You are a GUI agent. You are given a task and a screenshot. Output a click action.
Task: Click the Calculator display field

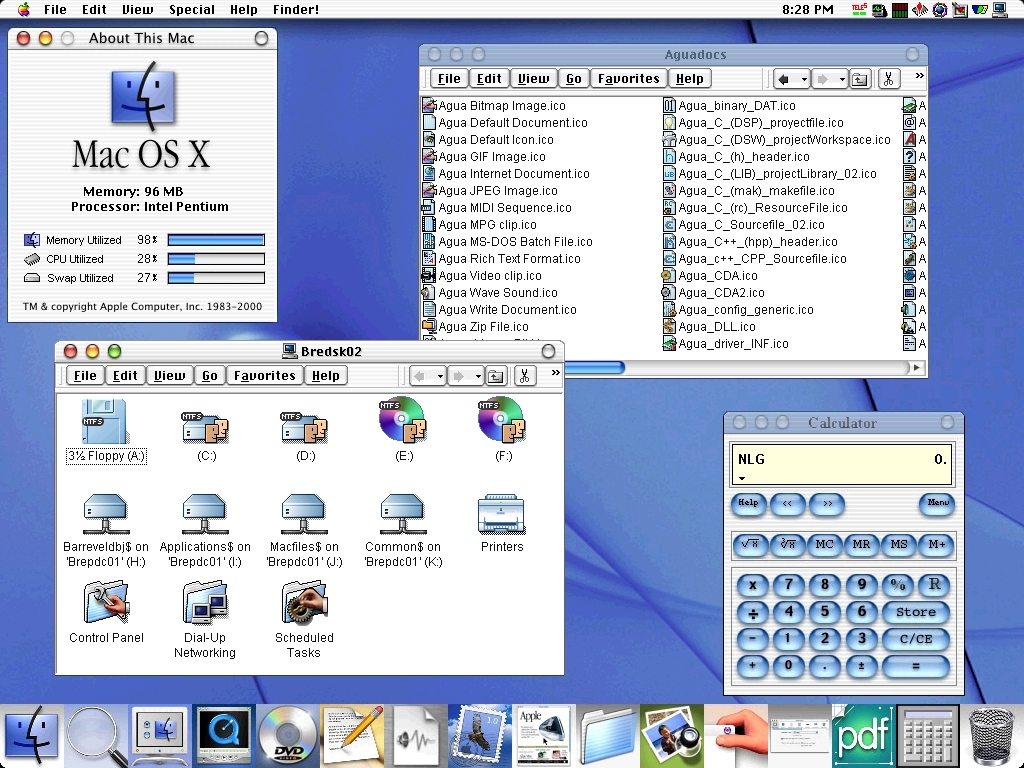pyautogui.click(x=841, y=464)
